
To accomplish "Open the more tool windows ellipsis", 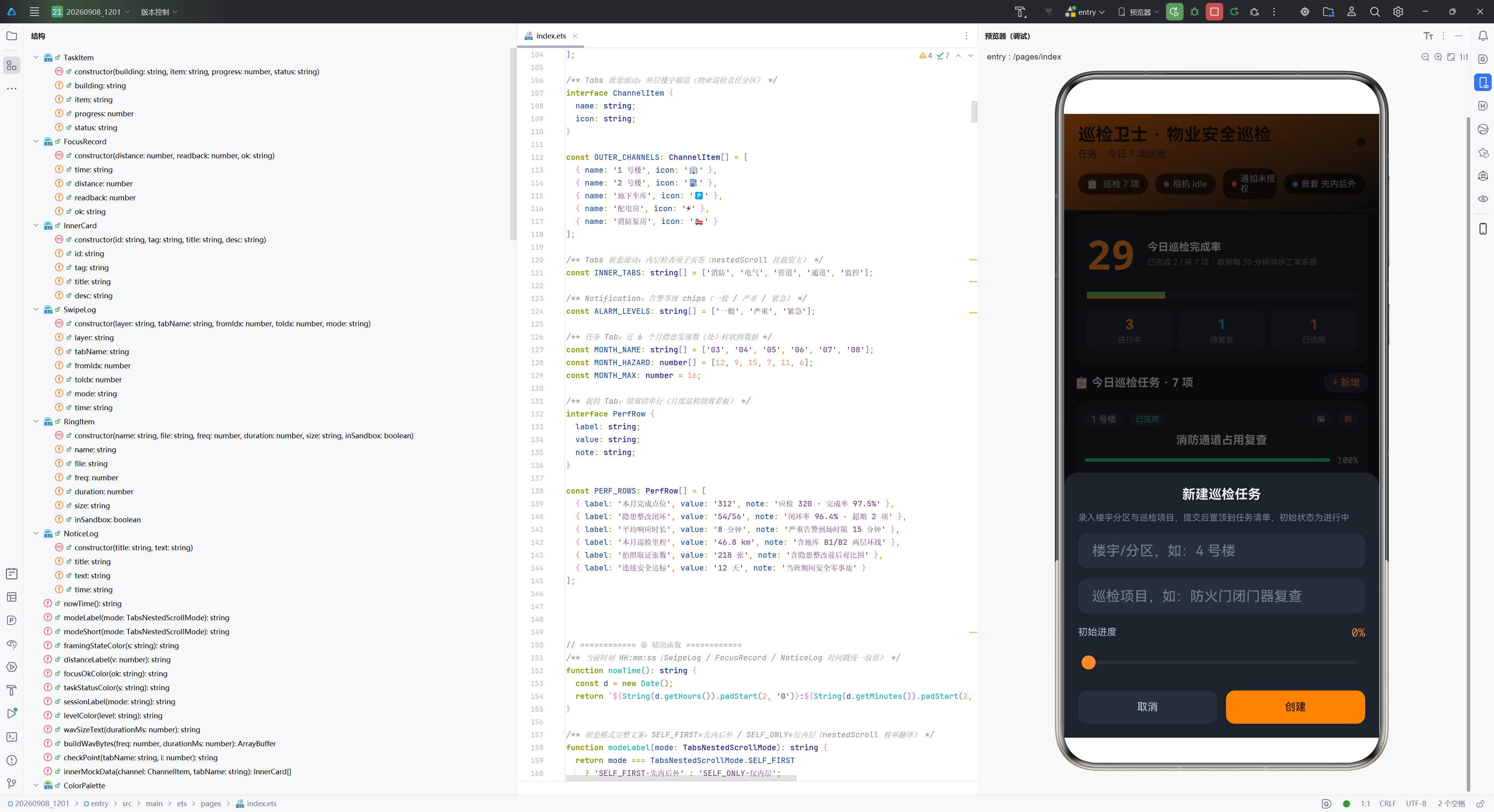I will 12,89.
